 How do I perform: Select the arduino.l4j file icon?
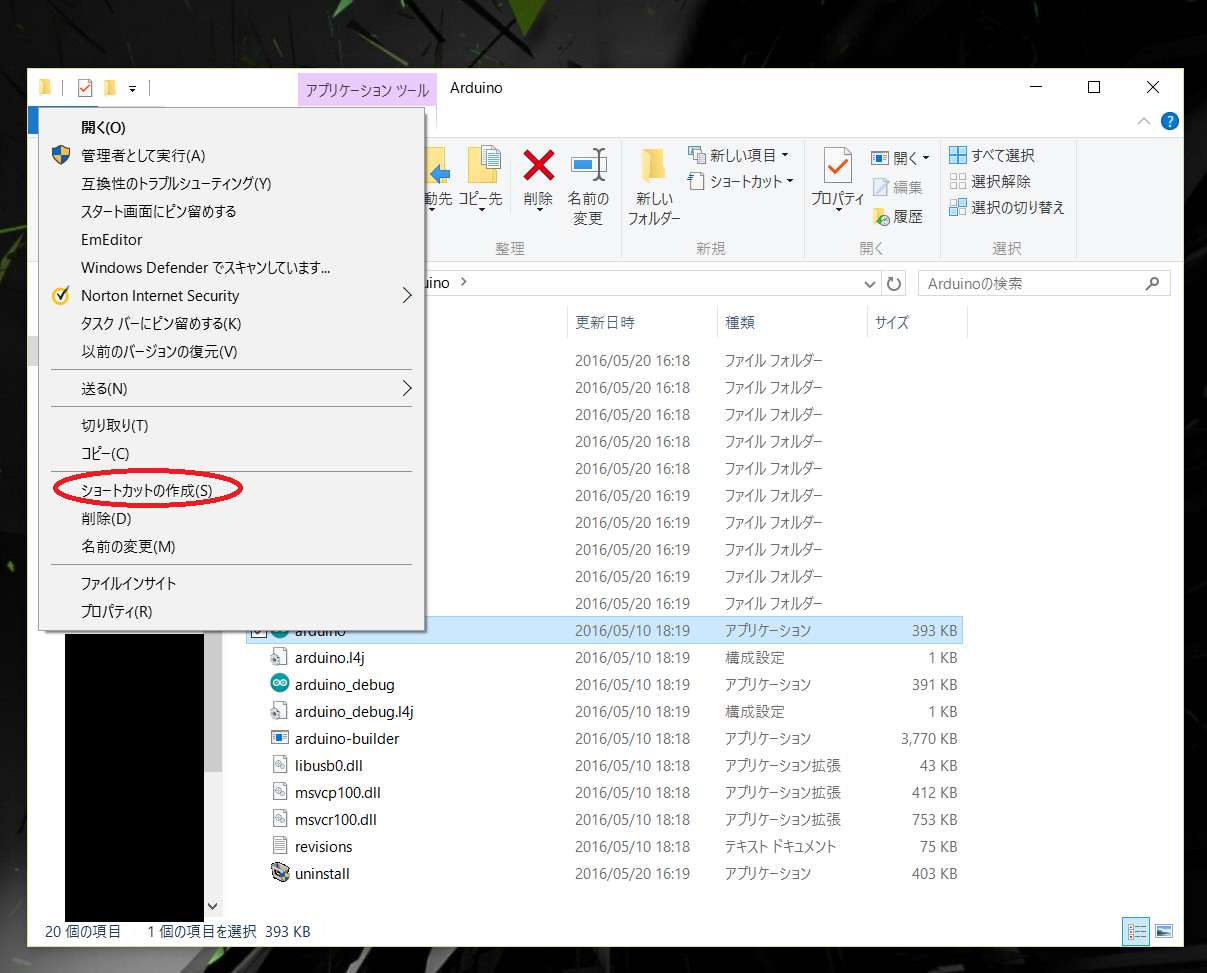pos(280,657)
